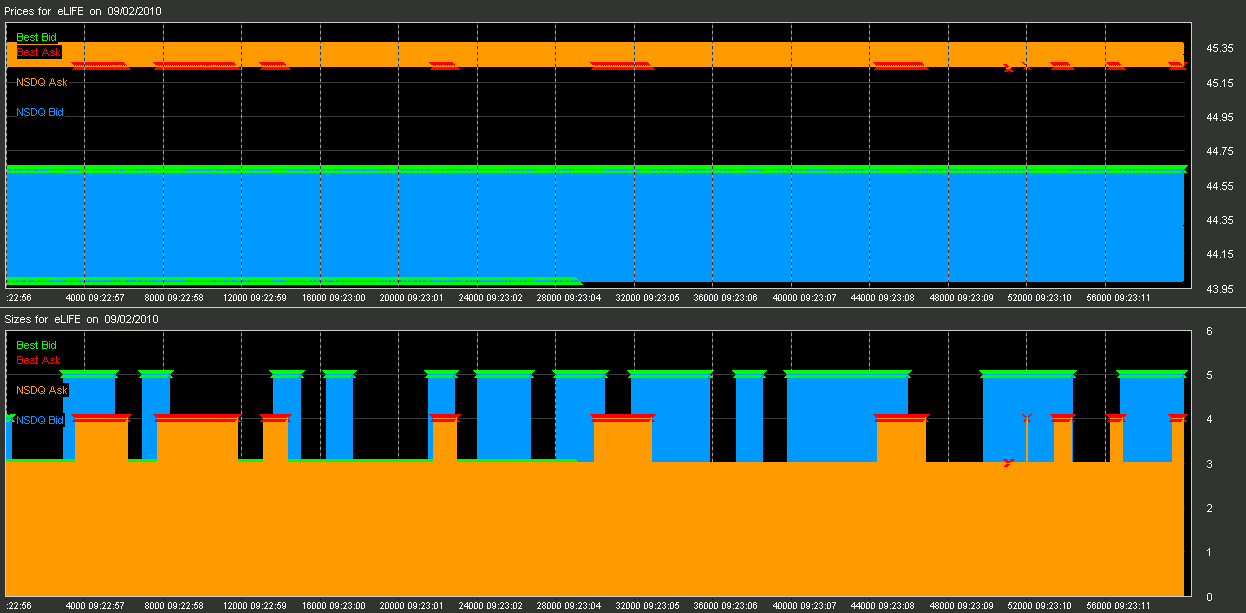The width and height of the screenshot is (1246, 613).
Task: Click the 45.15 price axis value
Action: point(1220,82)
